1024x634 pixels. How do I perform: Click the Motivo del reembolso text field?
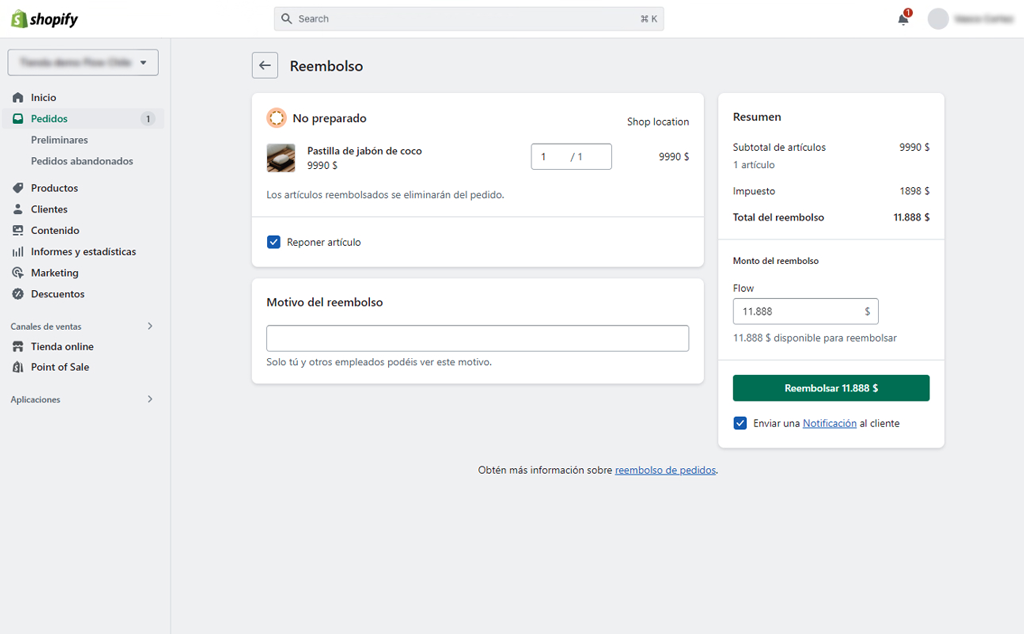477,338
